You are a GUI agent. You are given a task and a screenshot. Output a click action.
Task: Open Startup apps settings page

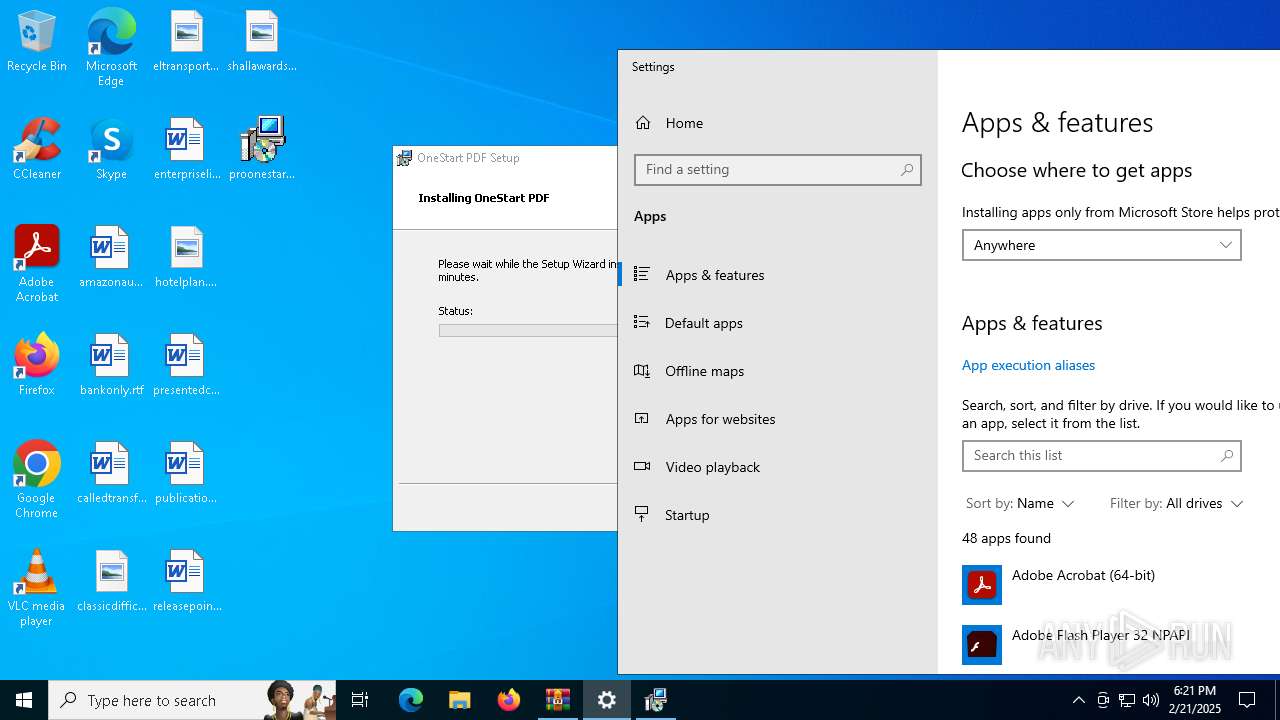(778, 514)
